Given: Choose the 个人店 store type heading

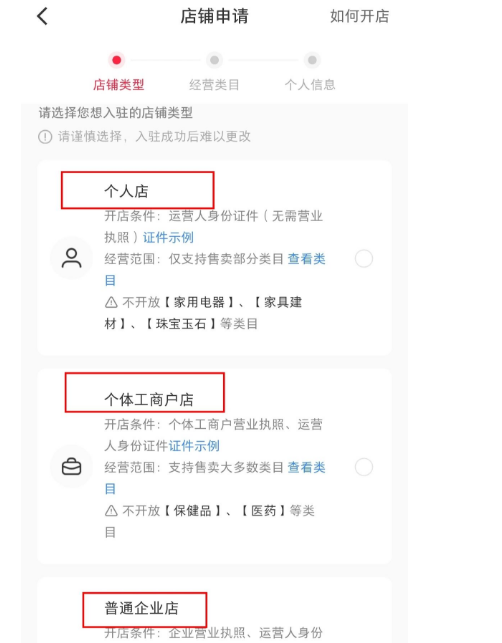Looking at the screenshot, I should pyautogui.click(x=126, y=191).
